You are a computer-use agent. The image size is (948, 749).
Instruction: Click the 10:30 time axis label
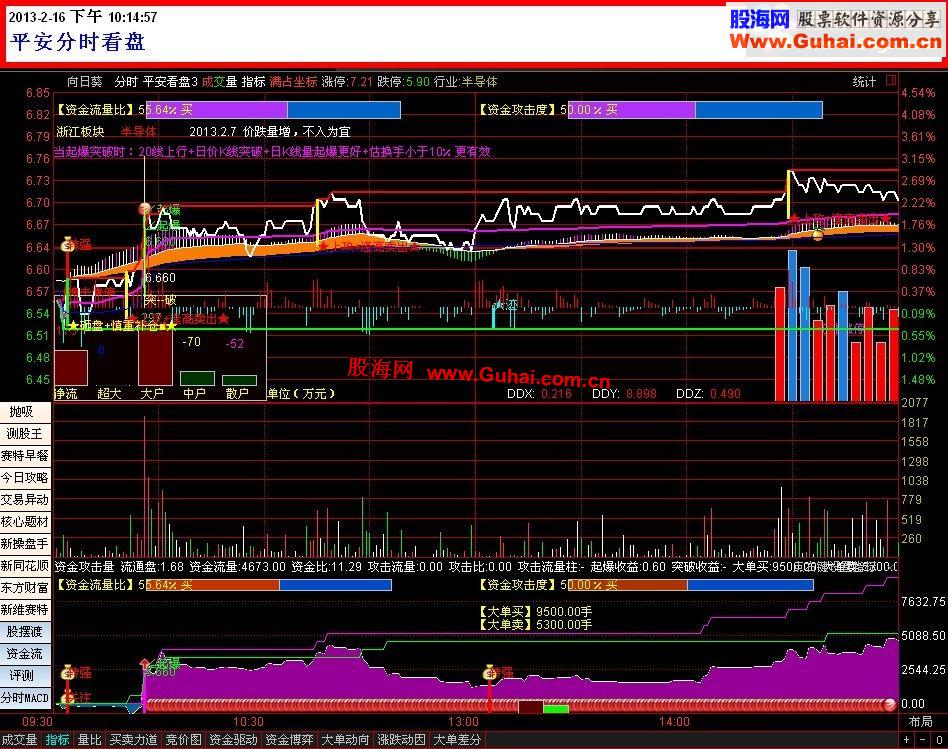tap(248, 722)
